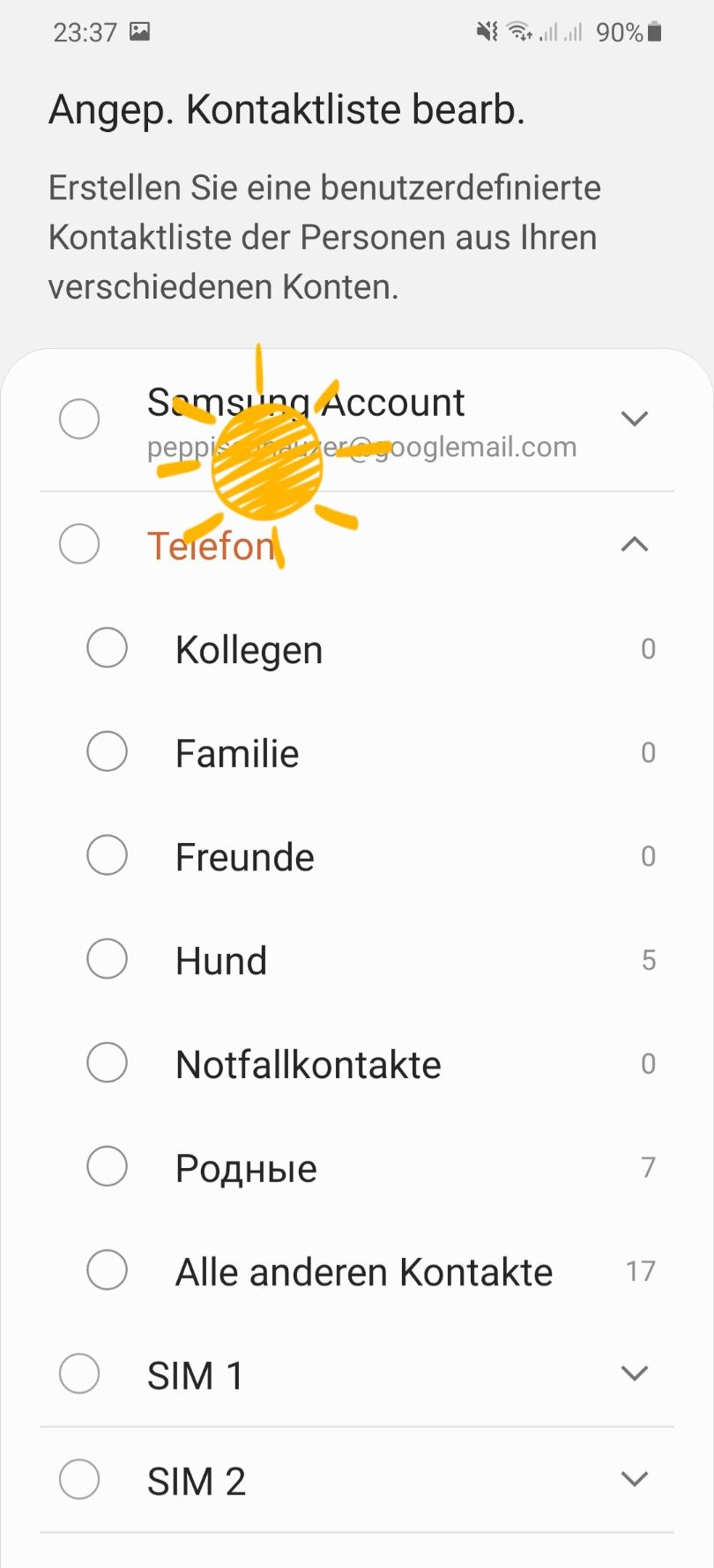Tap the Notfallkontakte group entry
Image resolution: width=714 pixels, height=1568 pixels.
tap(309, 1064)
